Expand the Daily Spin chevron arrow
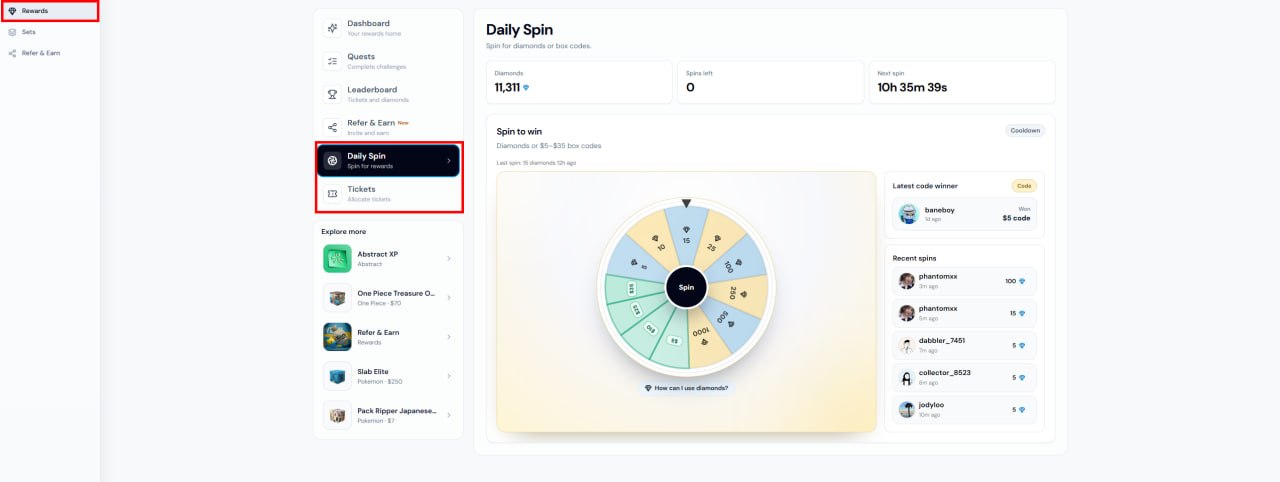 (448, 160)
